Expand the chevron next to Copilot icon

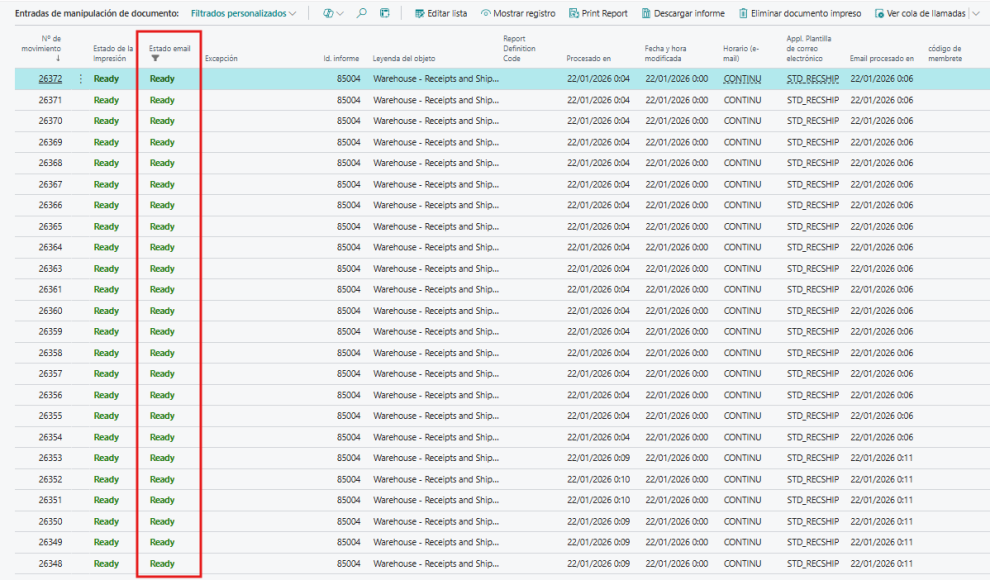[341, 13]
